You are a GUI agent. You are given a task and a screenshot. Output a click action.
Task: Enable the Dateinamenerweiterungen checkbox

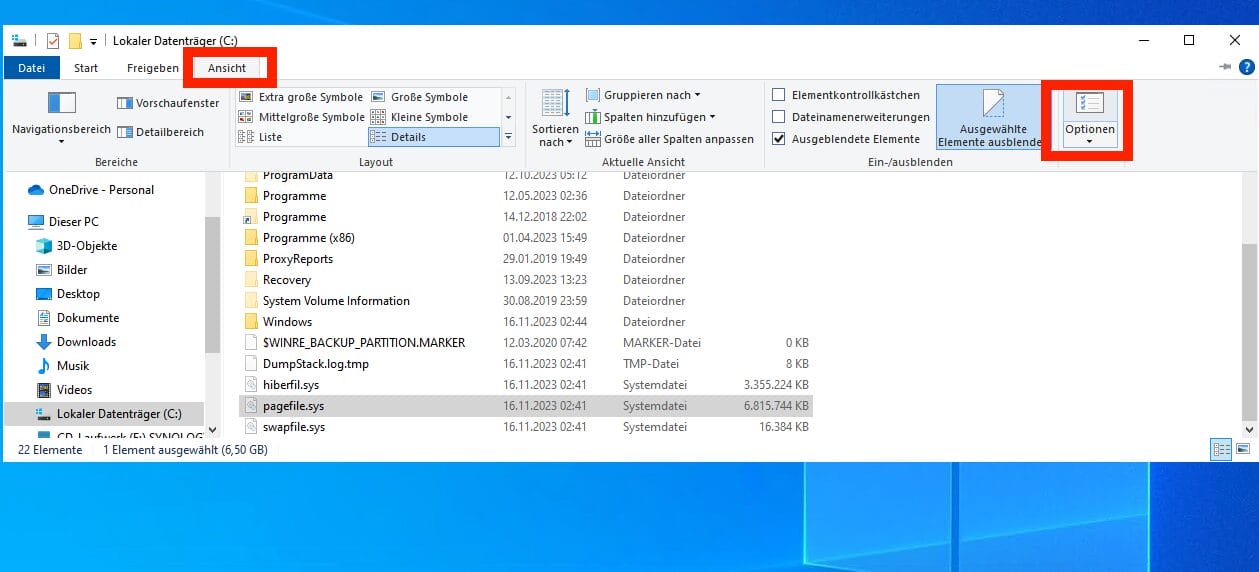779,117
